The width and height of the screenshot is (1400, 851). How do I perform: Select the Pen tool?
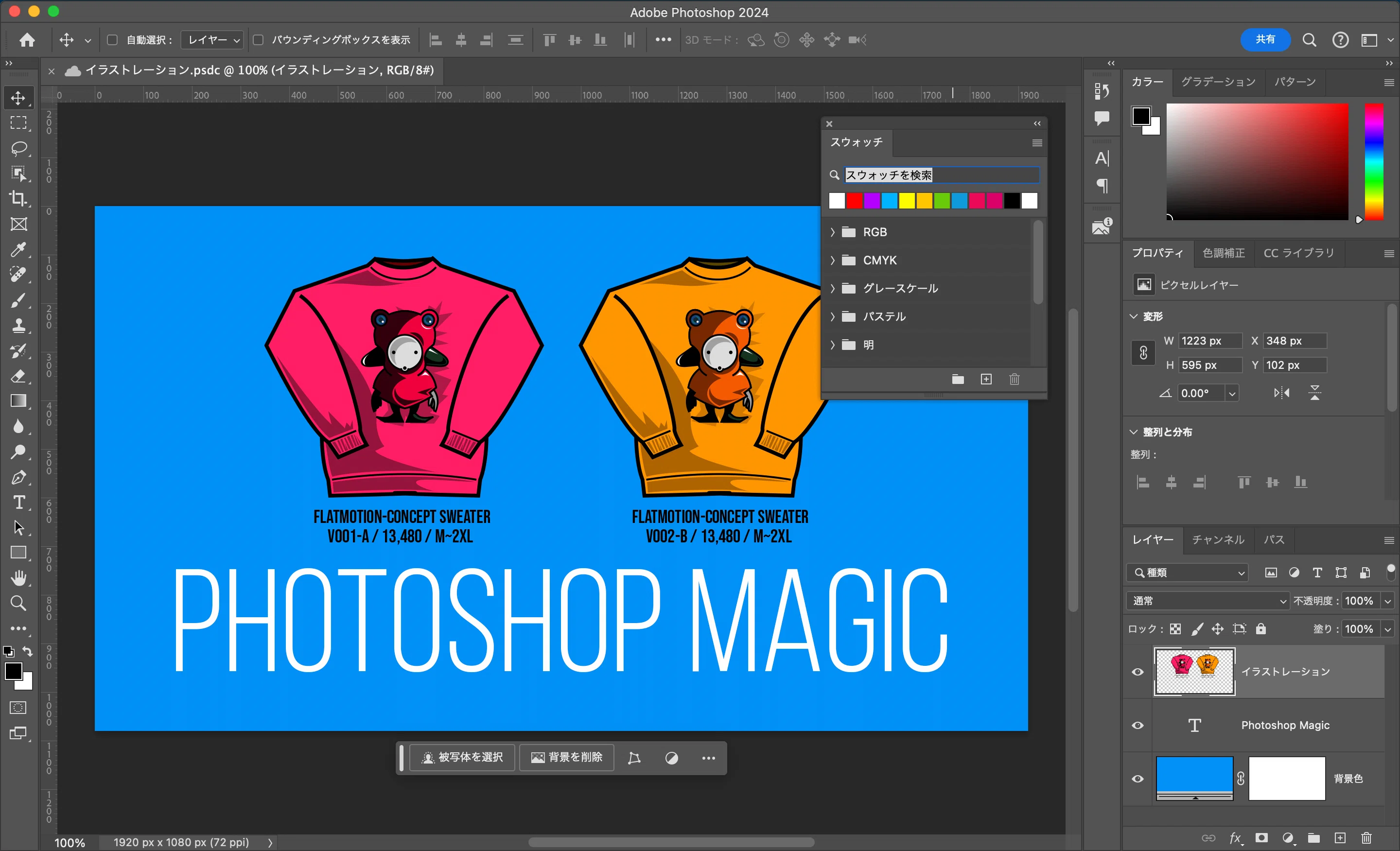pos(19,477)
